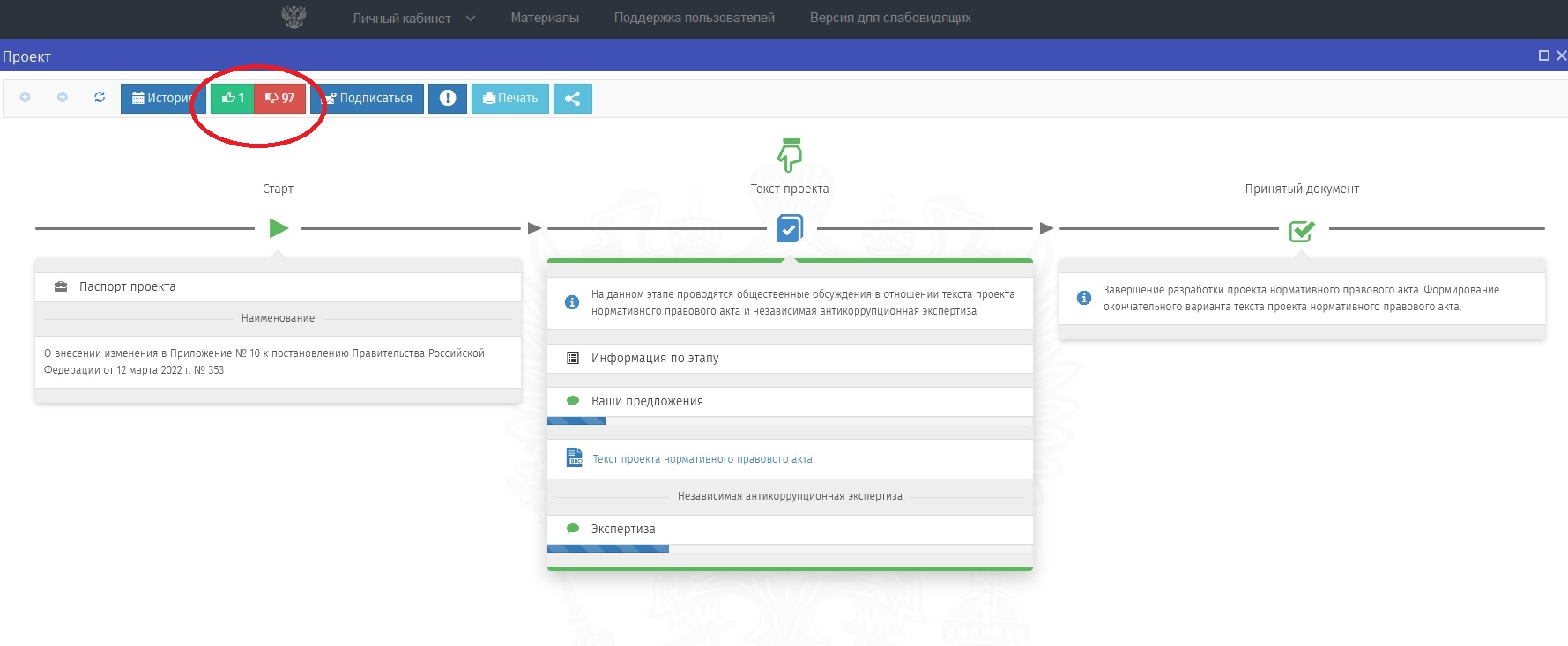Click the arrow before Принятый документ stage
The height and width of the screenshot is (646, 1568).
[1046, 228]
